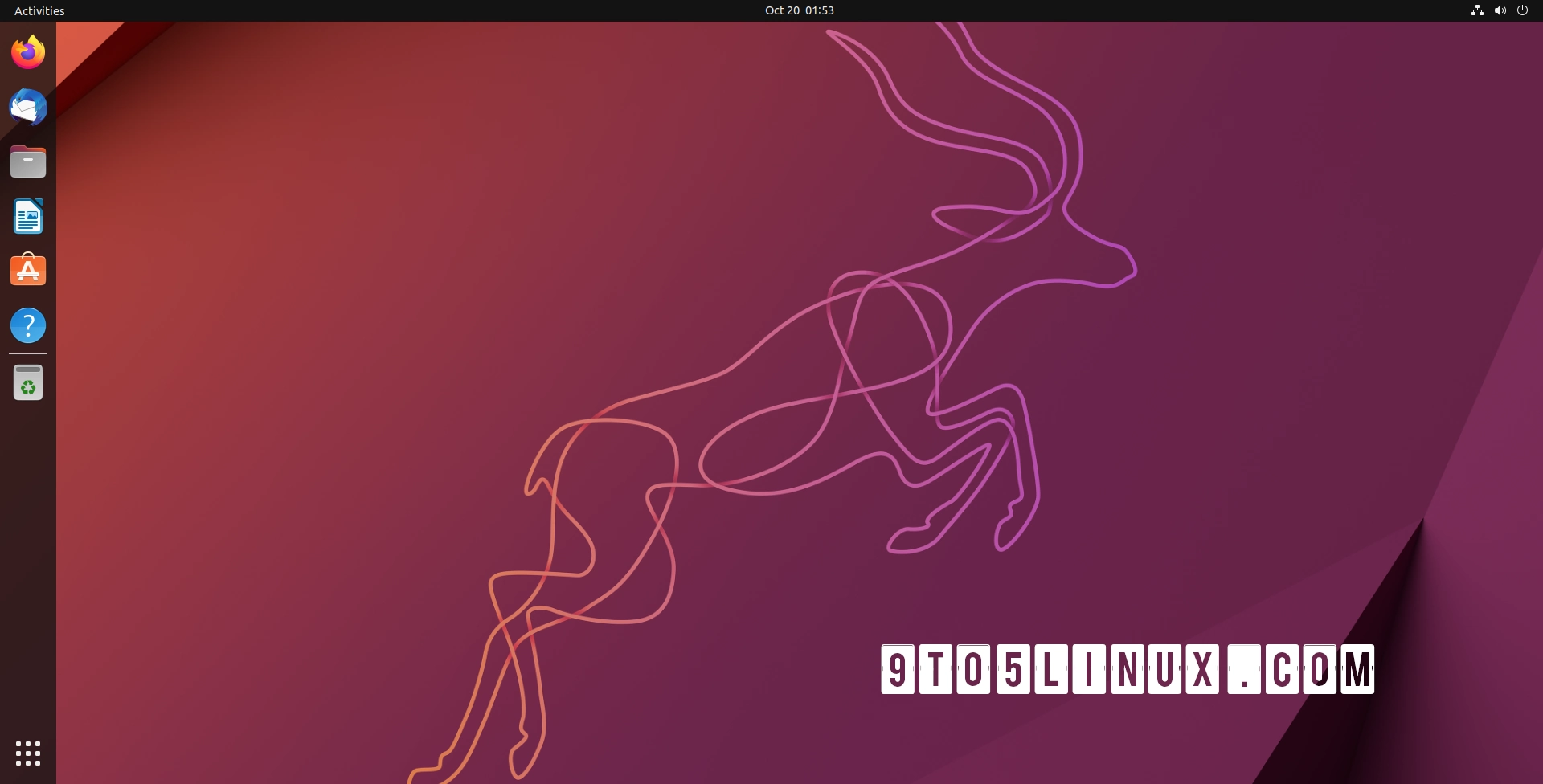Open the Firefox web browser
This screenshot has width=1543, height=784.
point(27,51)
